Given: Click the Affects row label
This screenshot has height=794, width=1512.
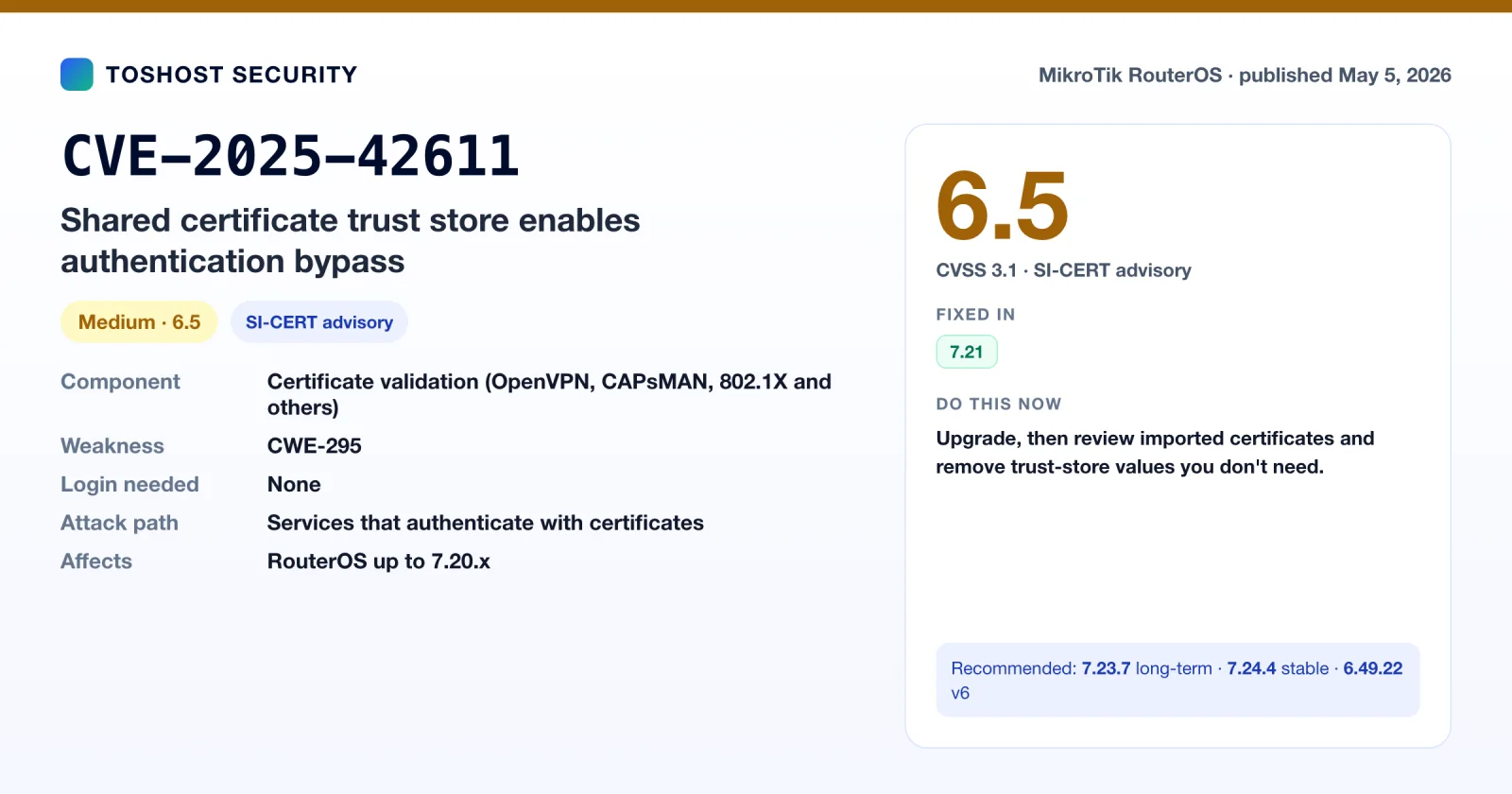Looking at the screenshot, I should point(96,561).
